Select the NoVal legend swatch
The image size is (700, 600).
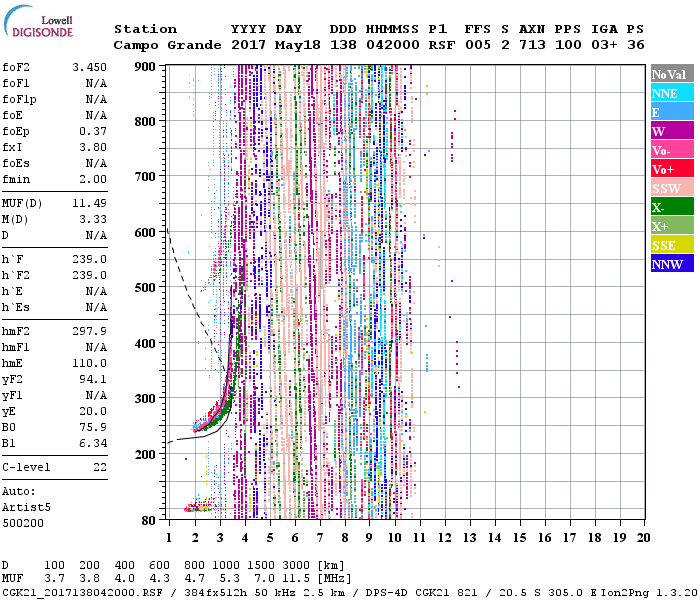tap(670, 74)
